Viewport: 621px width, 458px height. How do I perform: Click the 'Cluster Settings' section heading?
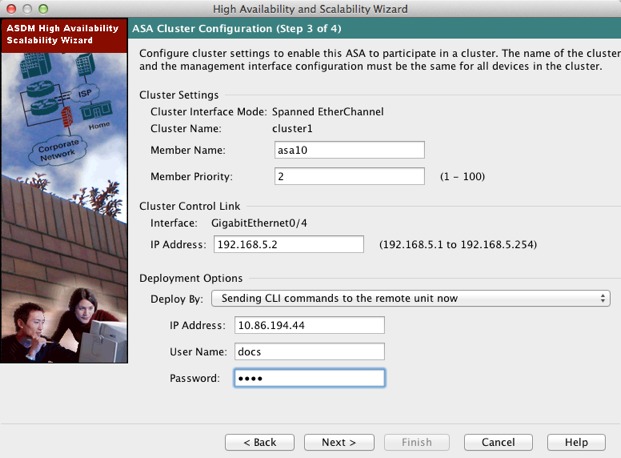click(179, 95)
